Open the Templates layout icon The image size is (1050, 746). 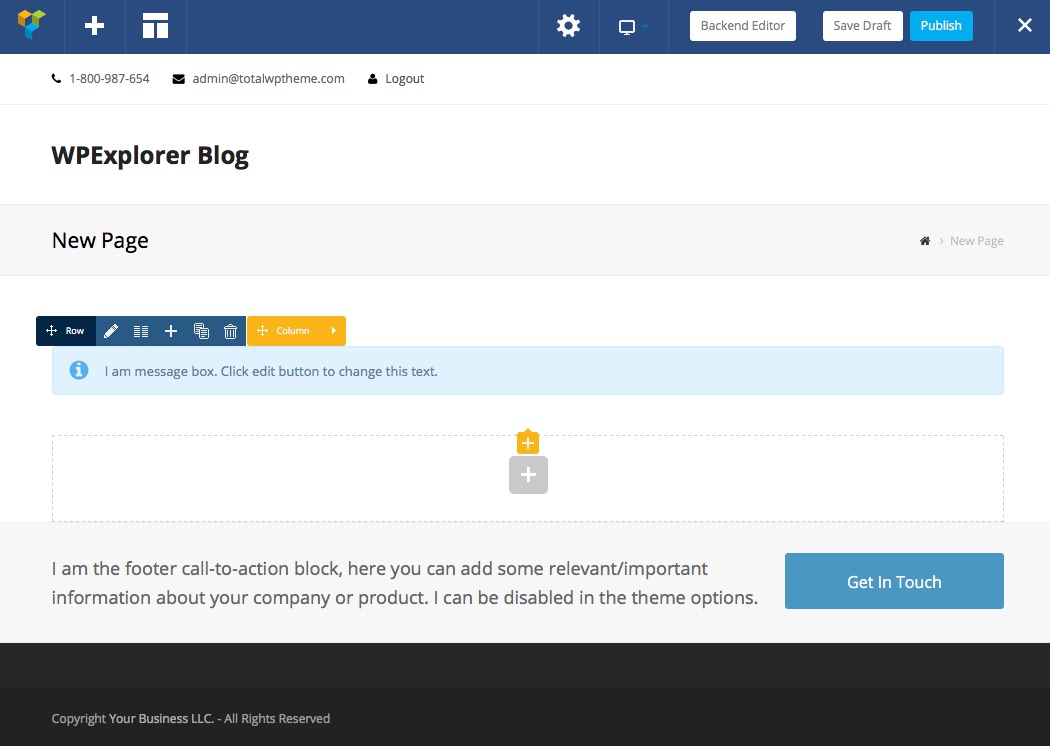coord(155,25)
